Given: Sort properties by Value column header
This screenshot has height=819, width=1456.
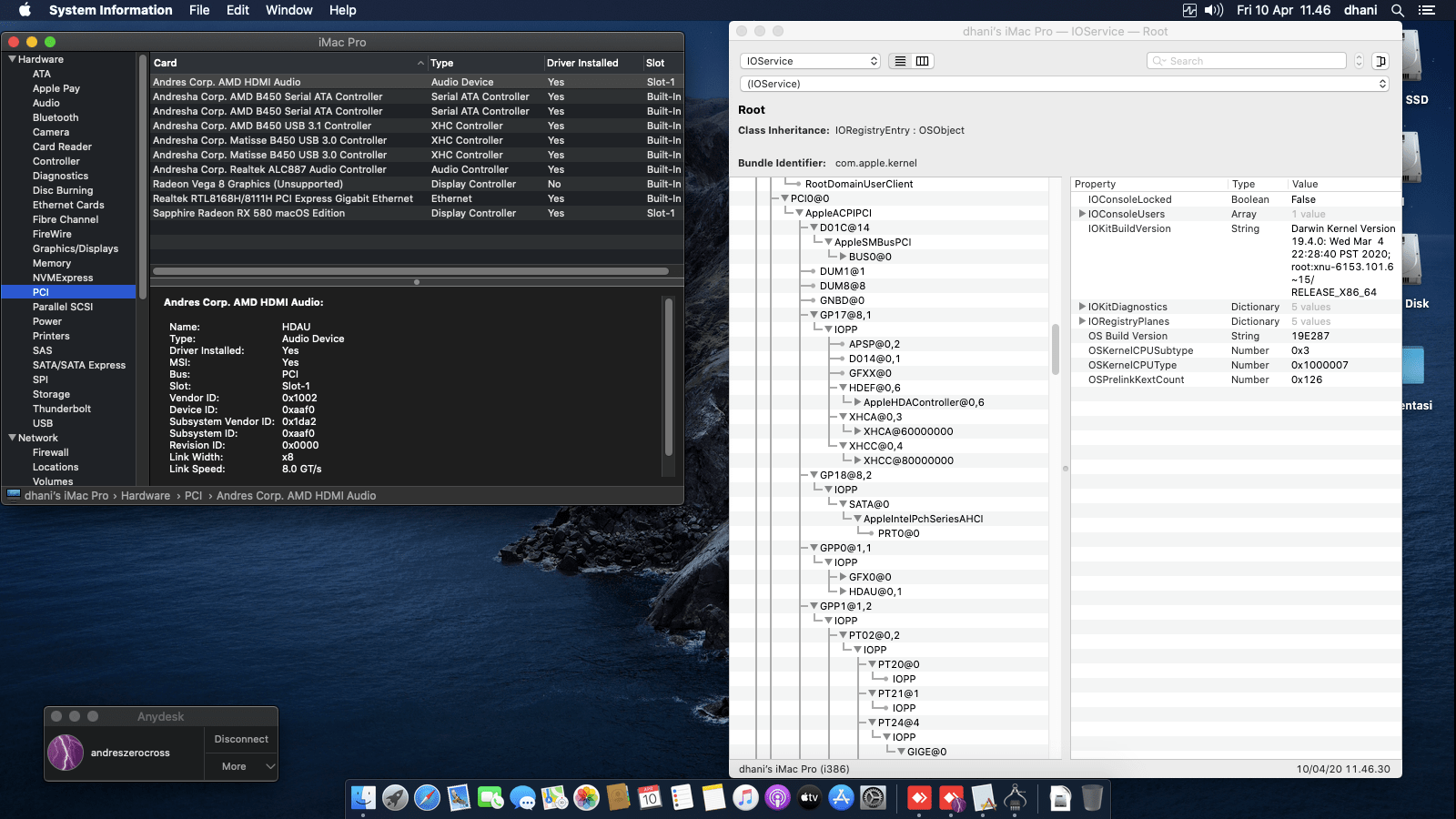Looking at the screenshot, I should point(1344,184).
